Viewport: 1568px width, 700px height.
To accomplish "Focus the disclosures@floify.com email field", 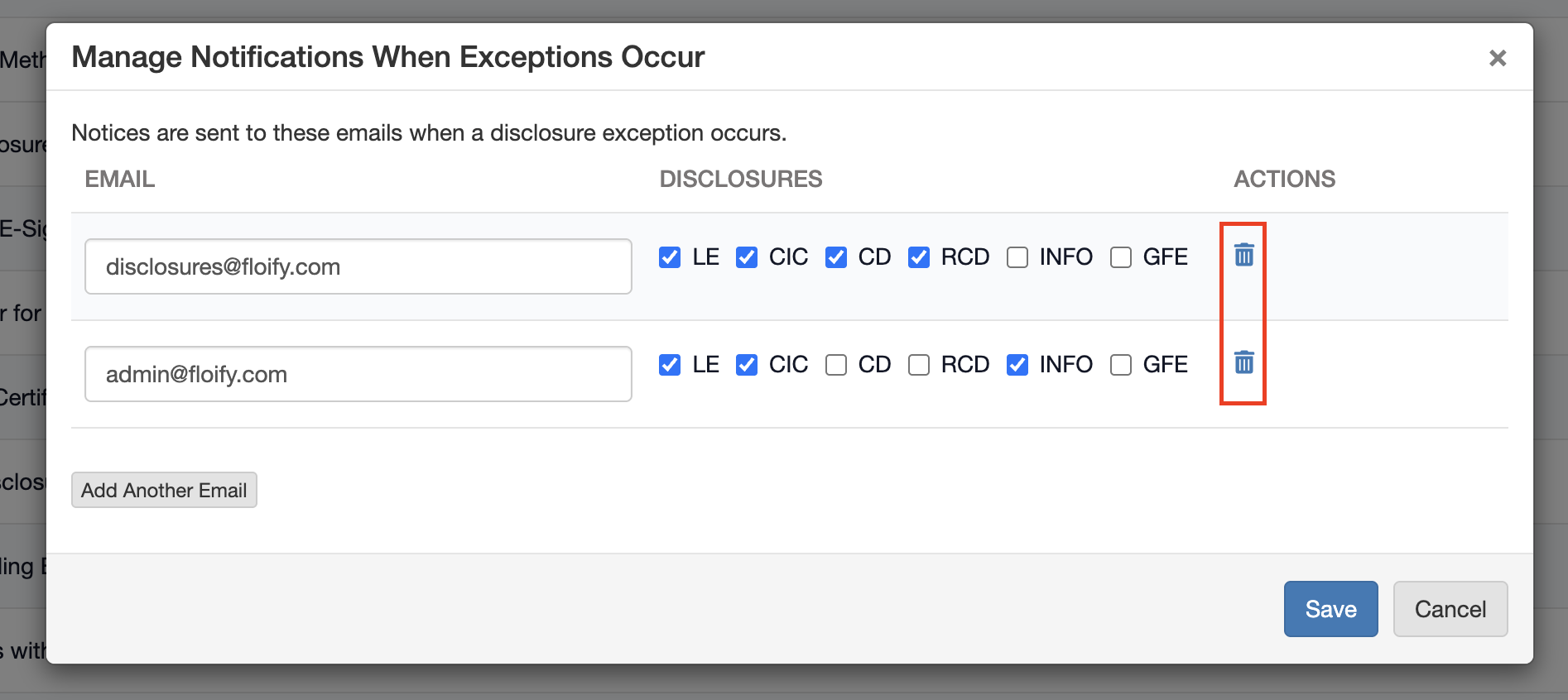I will pyautogui.click(x=358, y=266).
